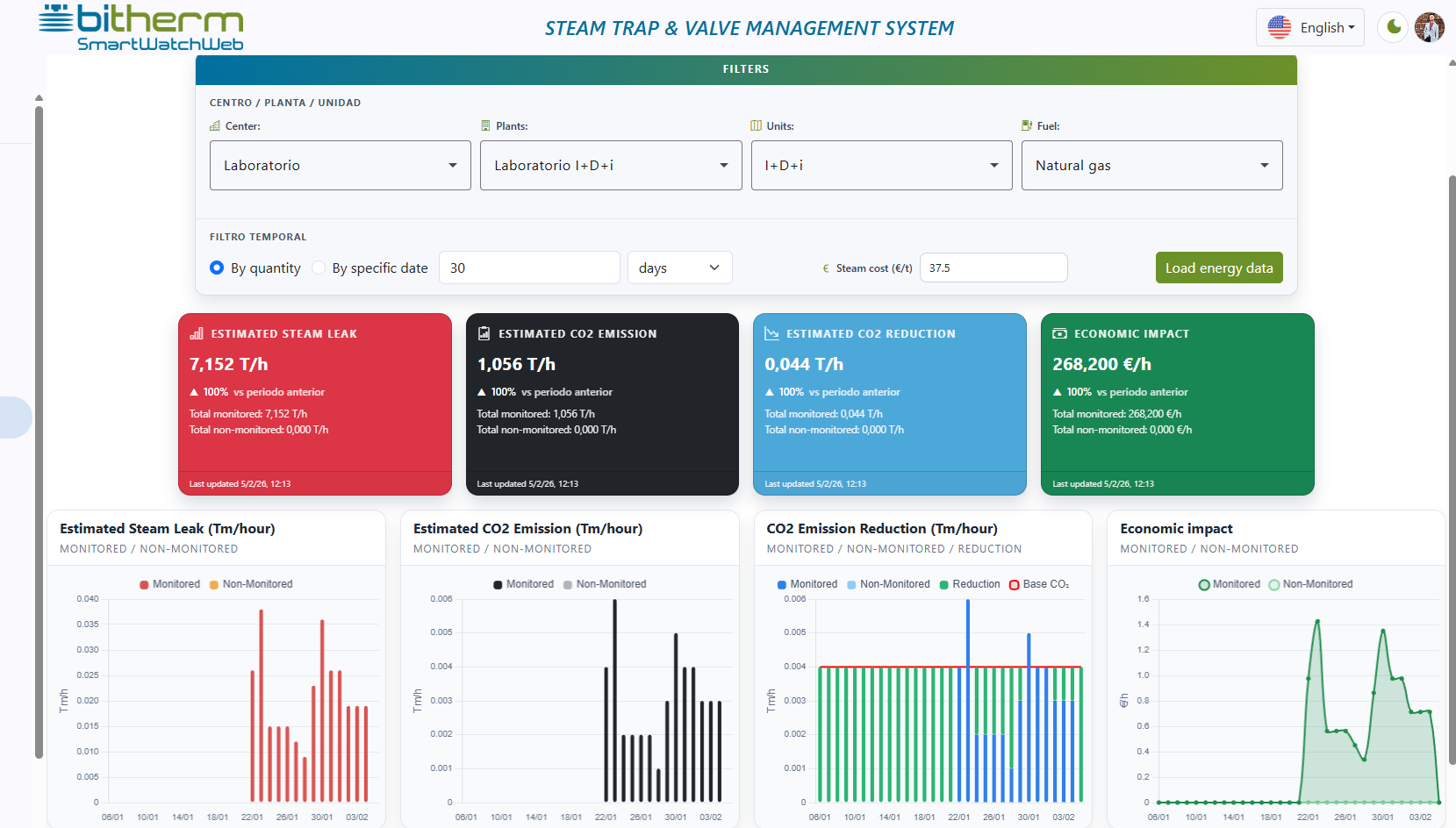The height and width of the screenshot is (828, 1456).
Task: Click the Reduction green legend swatch
Action: (x=944, y=585)
